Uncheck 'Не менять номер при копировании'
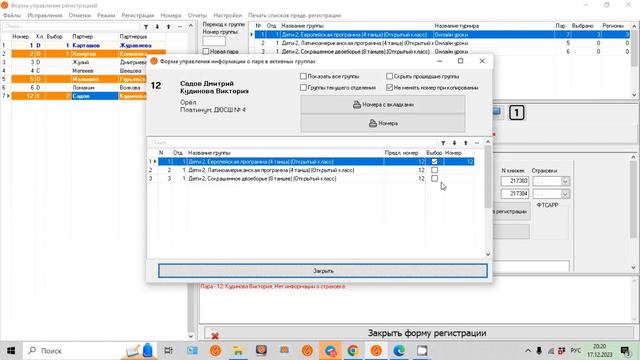Screen dimensions: 640x360 (x=389, y=87)
